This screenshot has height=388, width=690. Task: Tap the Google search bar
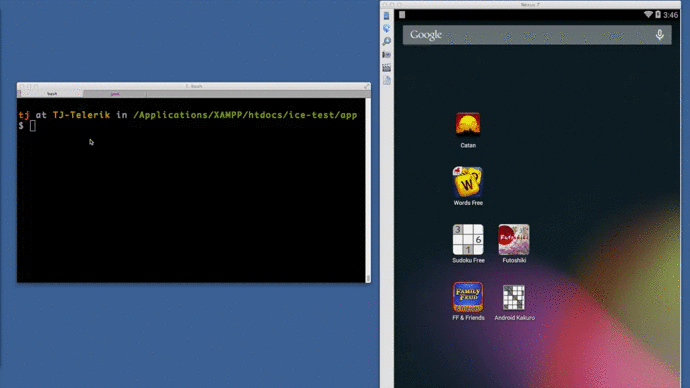[x=537, y=35]
